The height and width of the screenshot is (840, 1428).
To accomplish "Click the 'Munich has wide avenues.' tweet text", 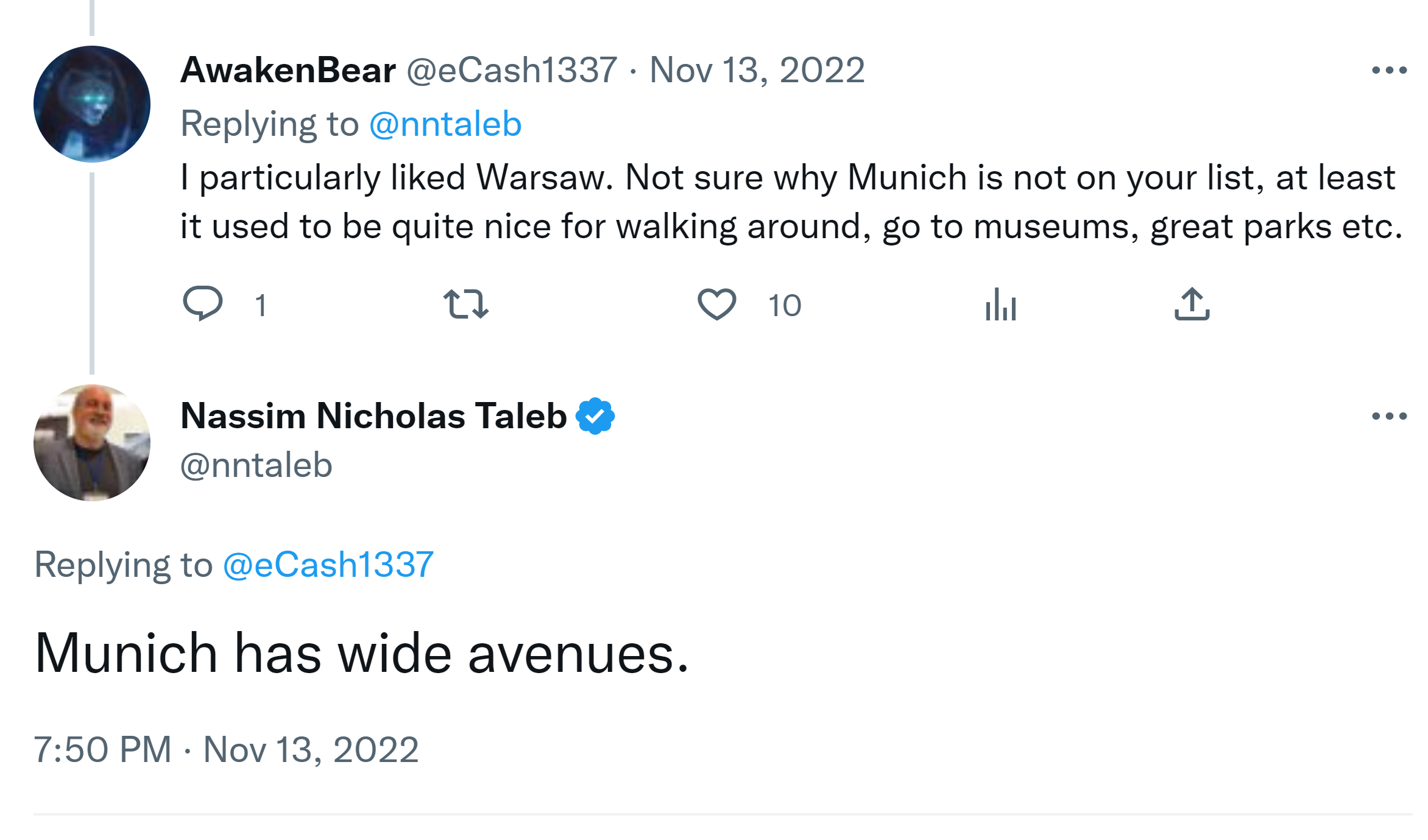I will [362, 654].
